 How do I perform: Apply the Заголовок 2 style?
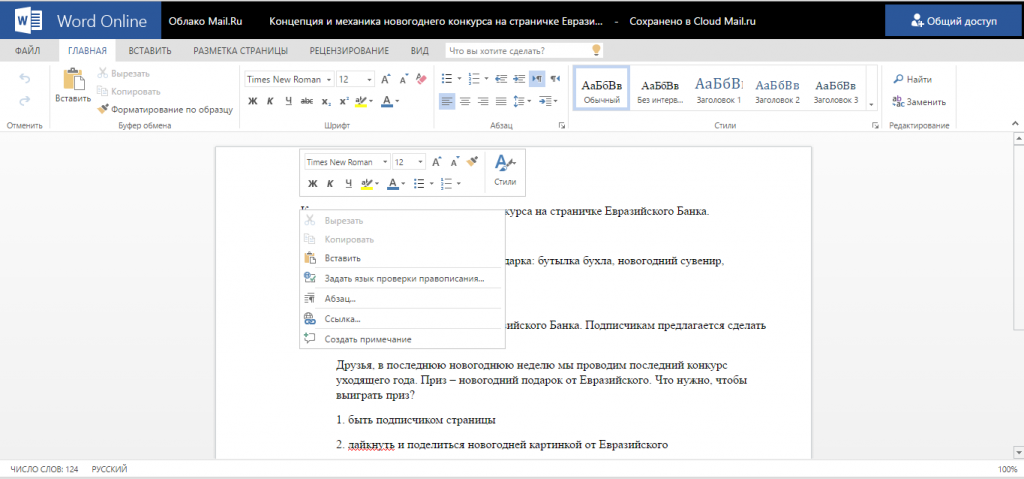click(x=777, y=88)
